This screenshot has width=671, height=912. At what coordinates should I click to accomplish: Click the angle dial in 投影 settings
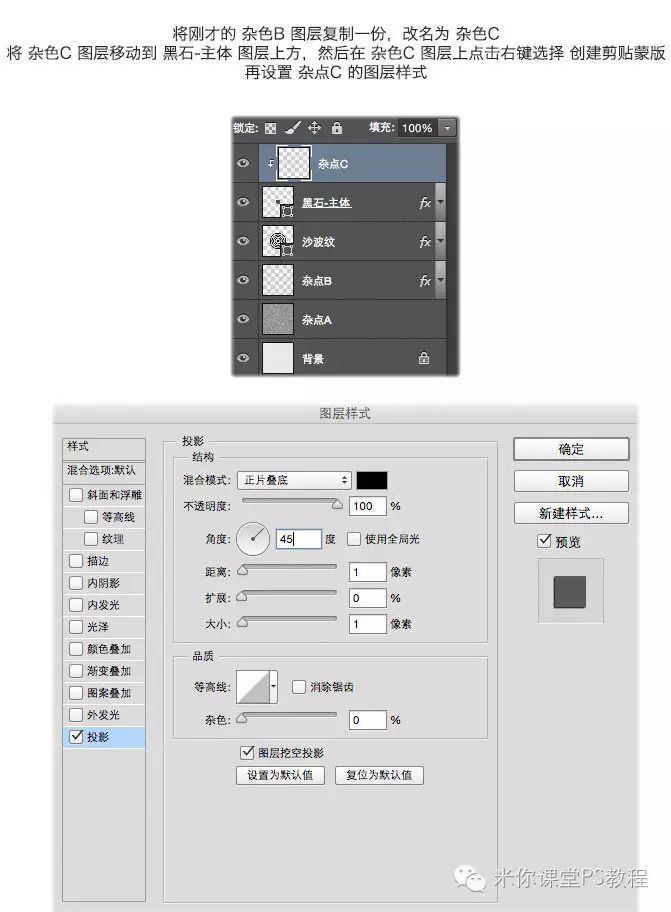(x=253, y=539)
